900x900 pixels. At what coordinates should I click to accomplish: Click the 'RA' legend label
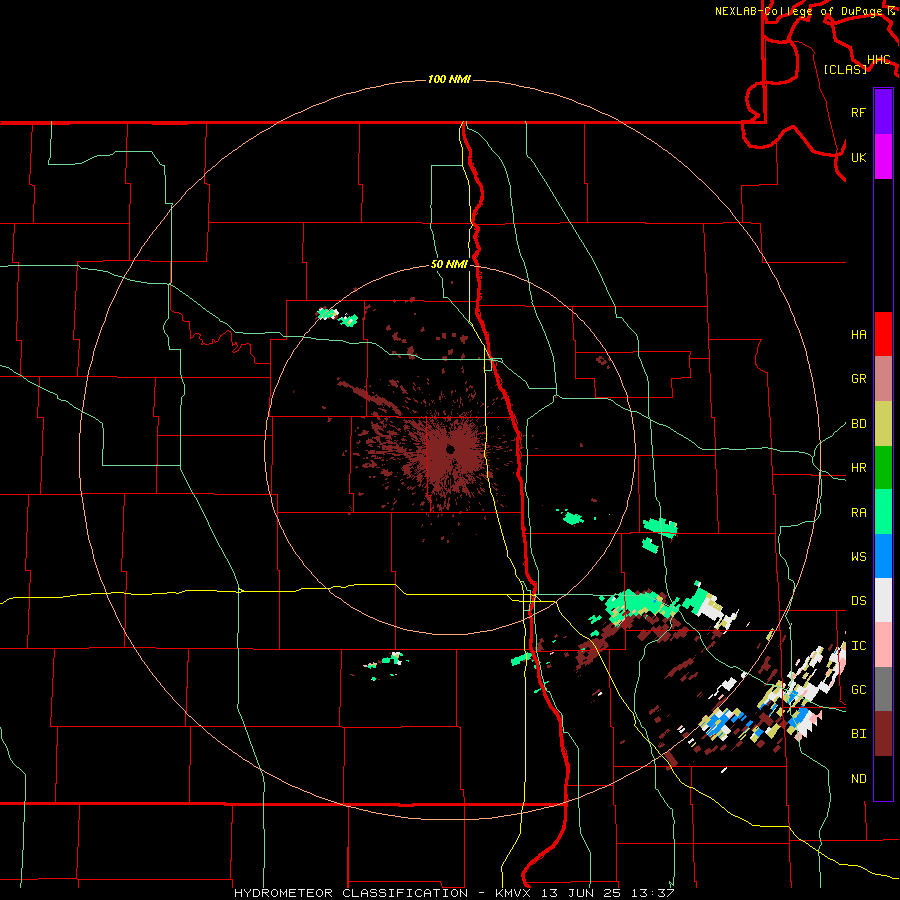pos(858,513)
